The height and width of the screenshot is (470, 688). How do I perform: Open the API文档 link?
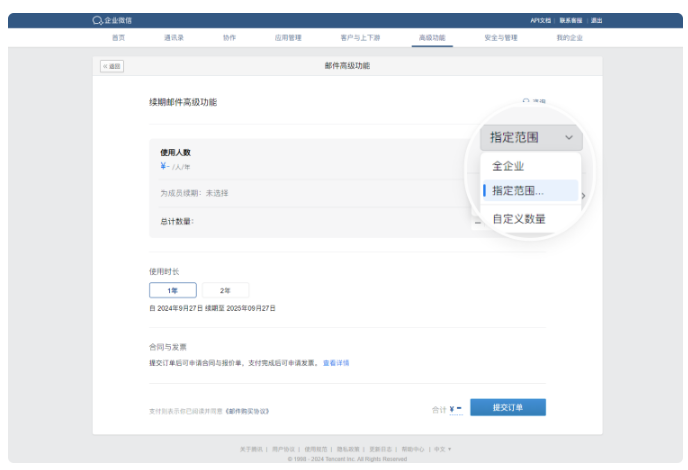coord(541,20)
